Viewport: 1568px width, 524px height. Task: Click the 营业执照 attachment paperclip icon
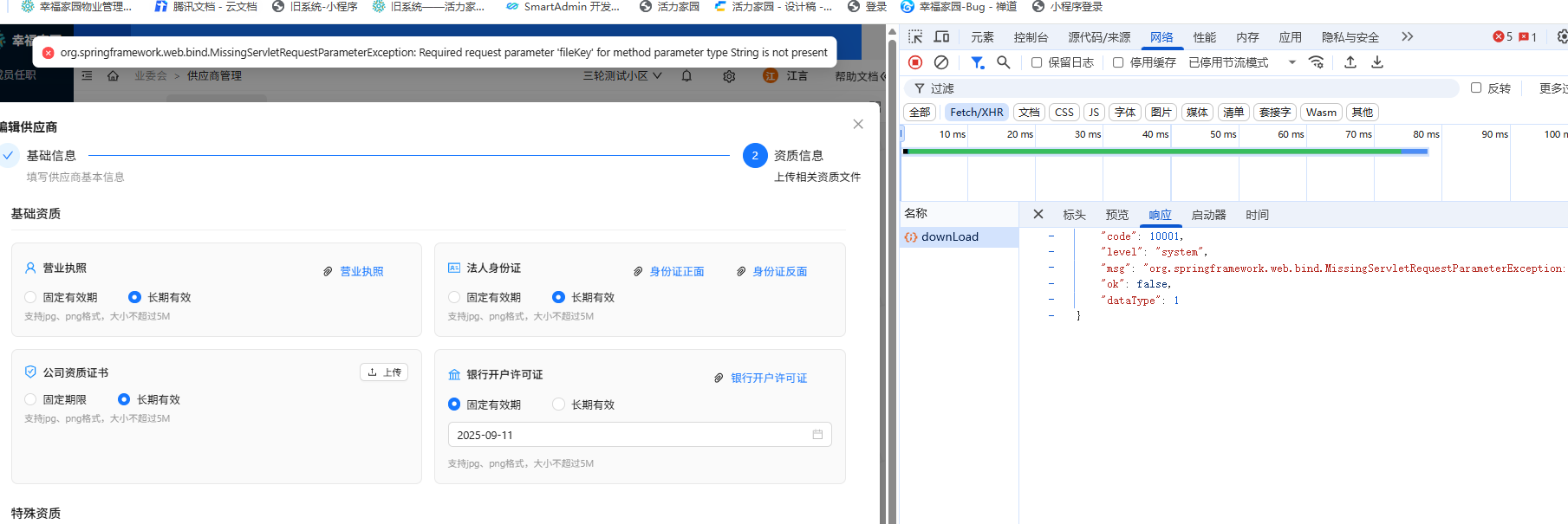[328, 272]
